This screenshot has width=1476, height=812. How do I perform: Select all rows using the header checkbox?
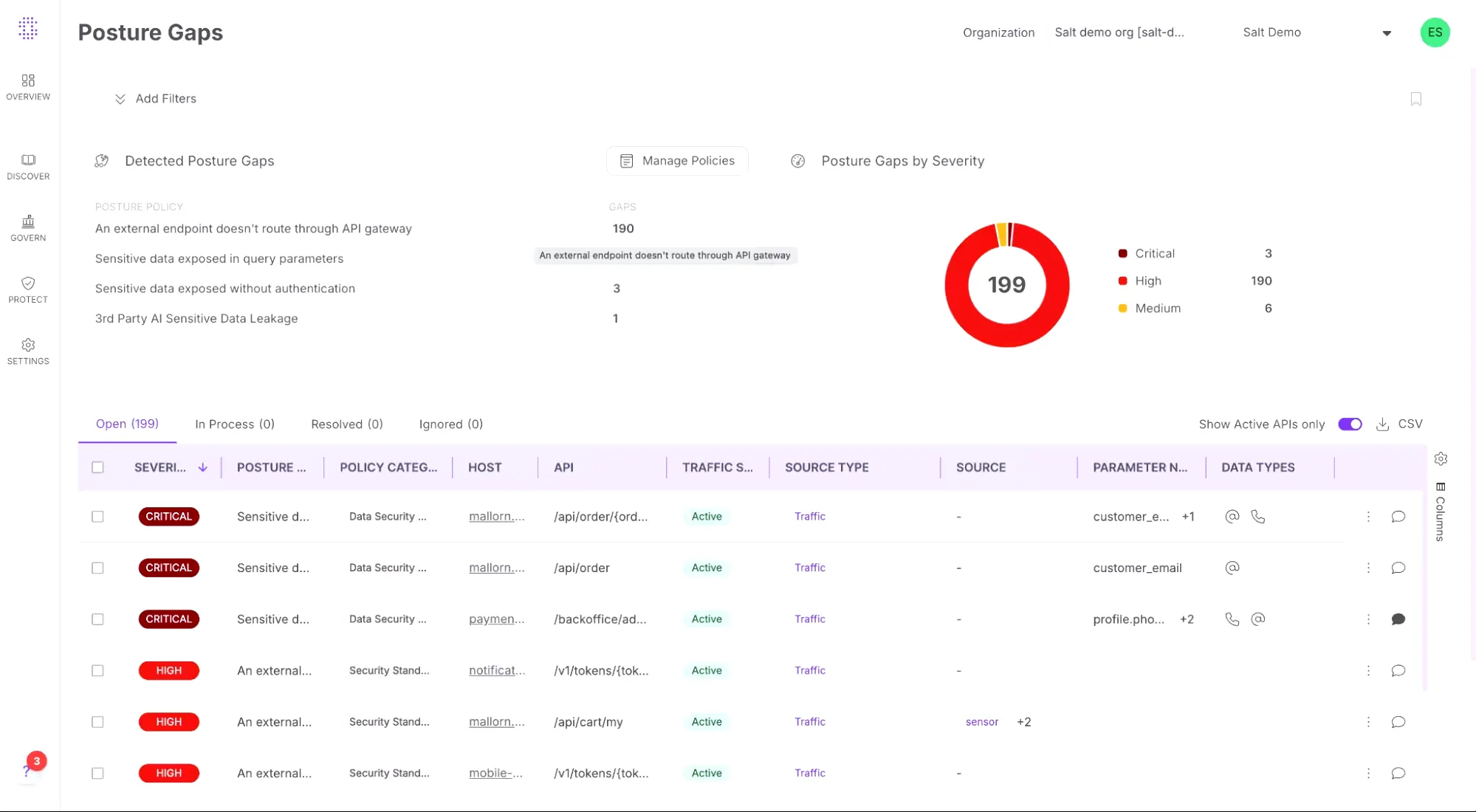click(98, 467)
